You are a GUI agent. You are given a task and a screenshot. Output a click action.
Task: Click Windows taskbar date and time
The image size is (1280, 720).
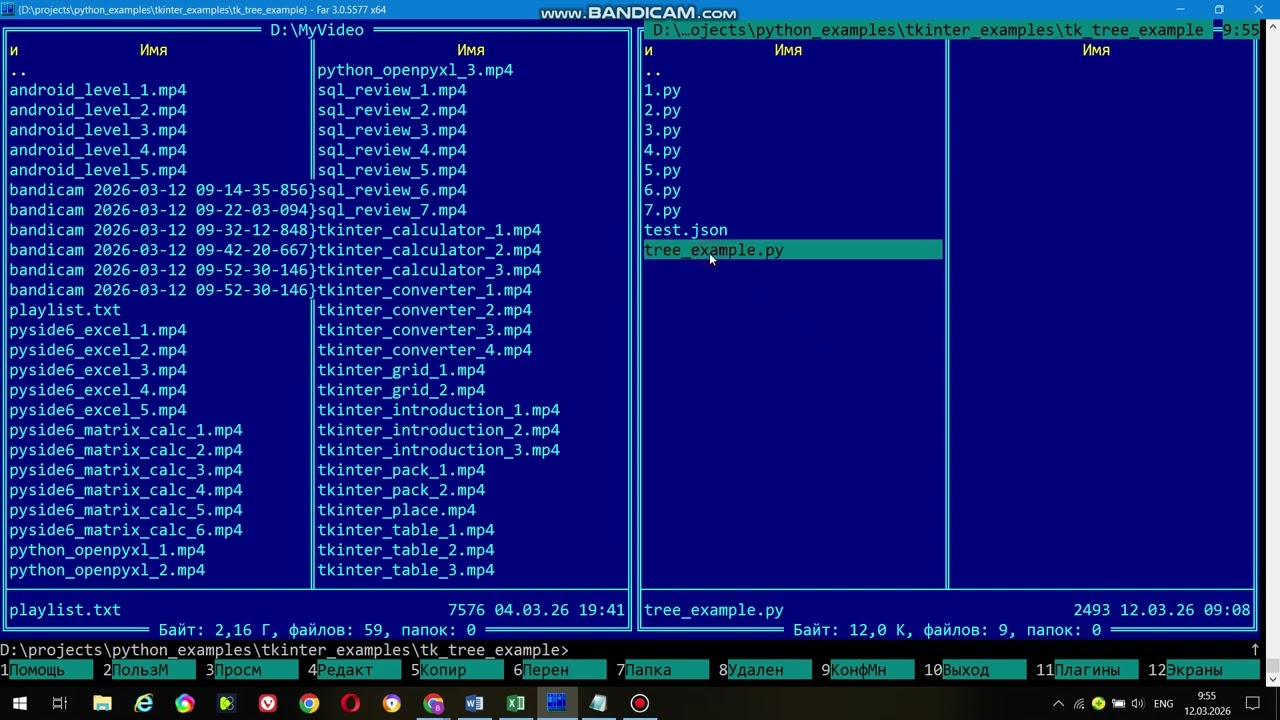[x=1207, y=704]
